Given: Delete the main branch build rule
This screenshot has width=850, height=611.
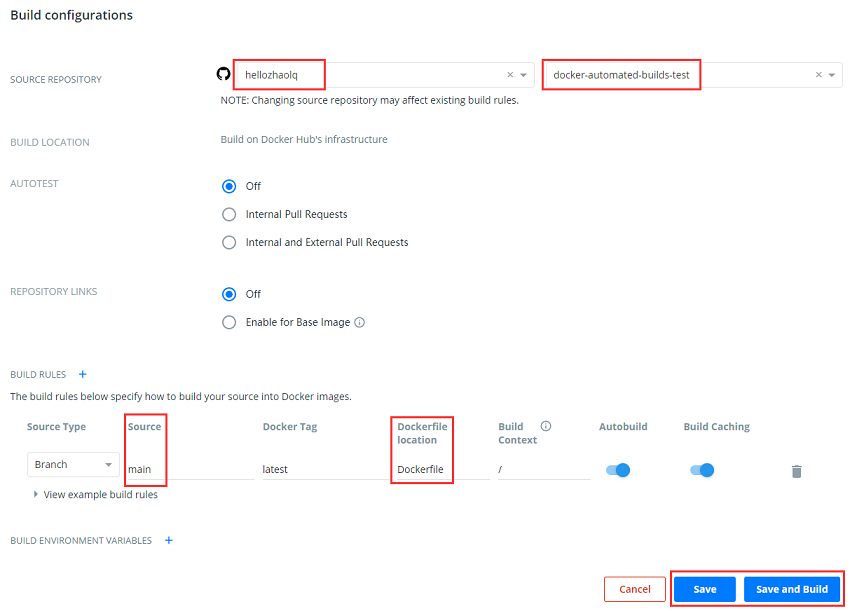Looking at the screenshot, I should tap(796, 471).
